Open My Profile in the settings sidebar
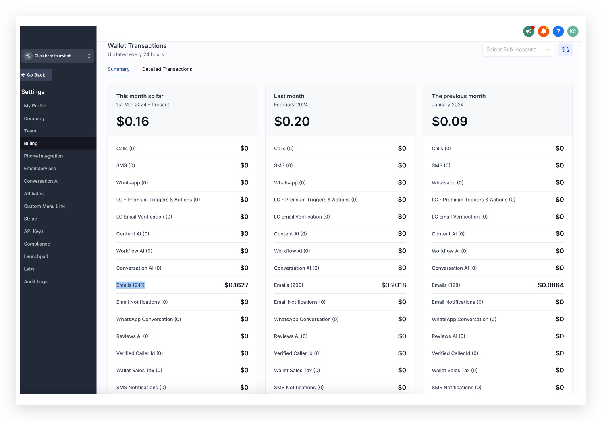Viewport: 602px width, 421px height. coord(35,106)
